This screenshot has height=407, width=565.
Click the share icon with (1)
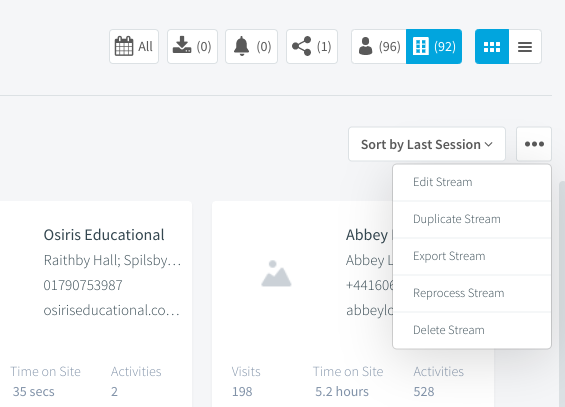pyautogui.click(x=312, y=46)
